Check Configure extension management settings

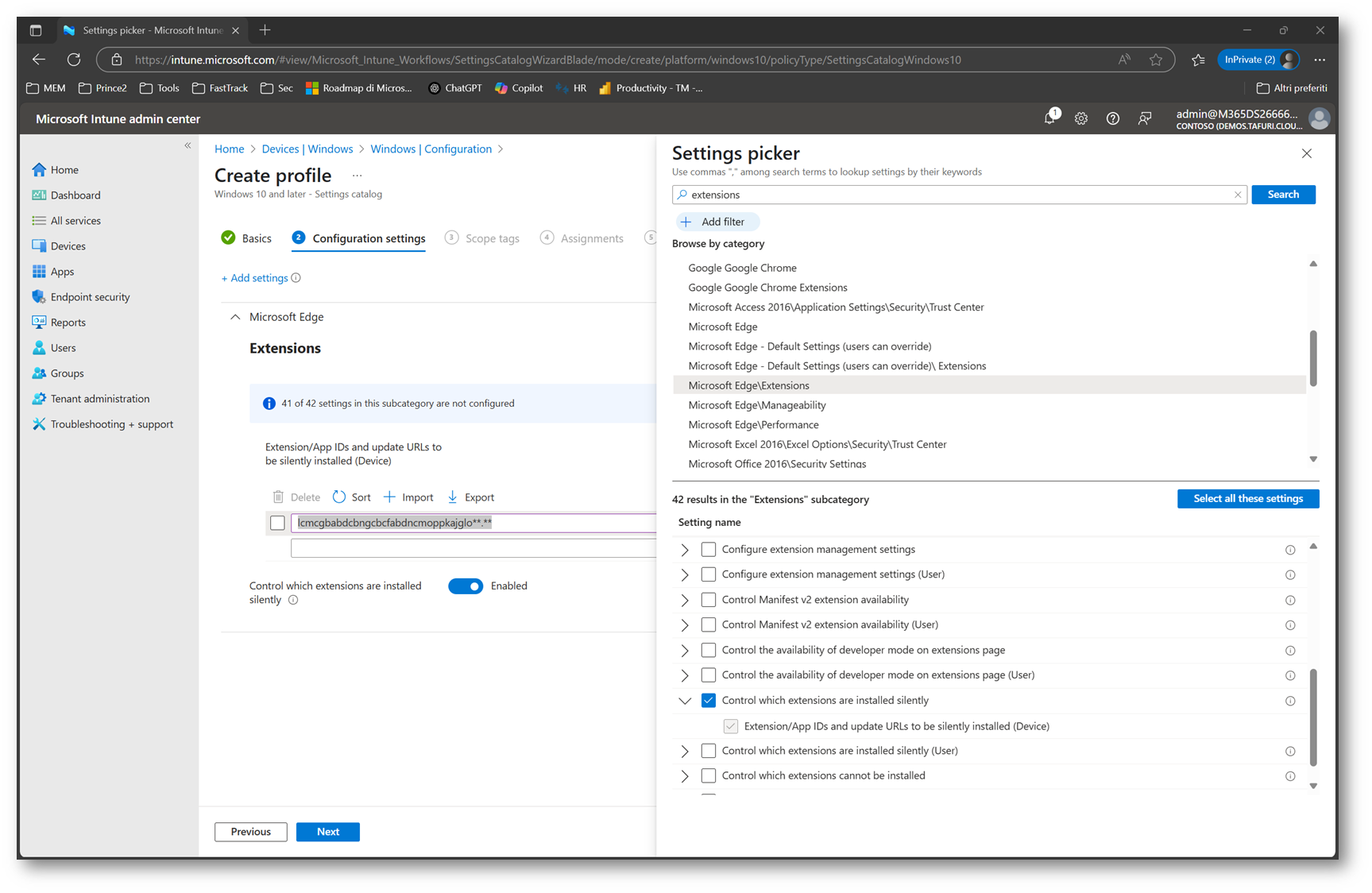(709, 550)
